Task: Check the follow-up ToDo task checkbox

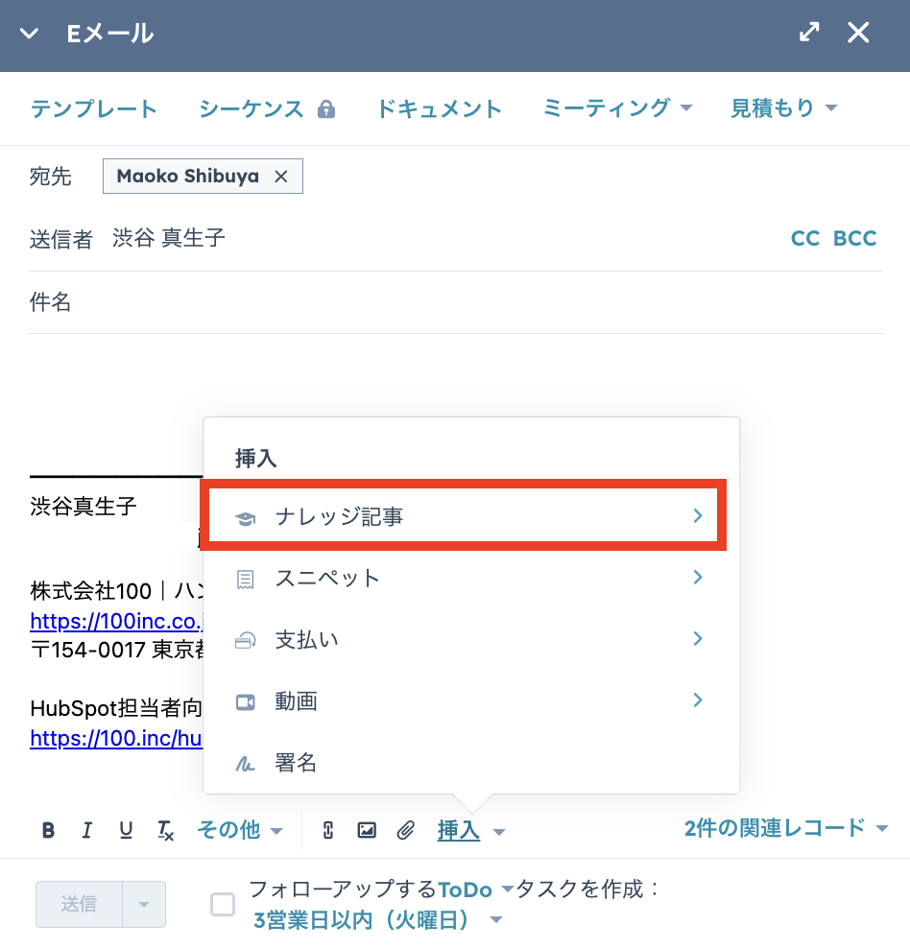Action: (x=221, y=903)
